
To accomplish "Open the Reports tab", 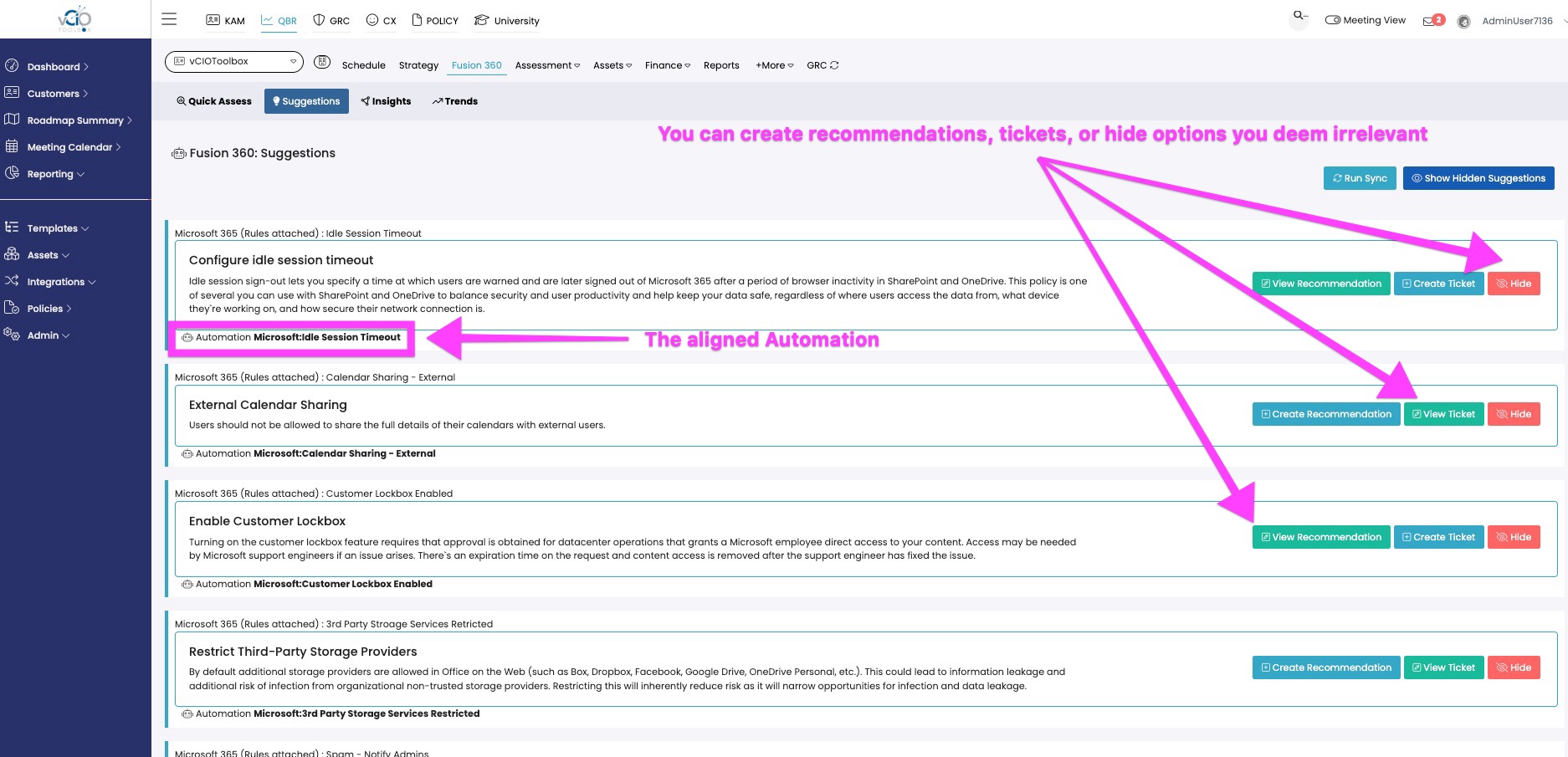I will (x=721, y=65).
